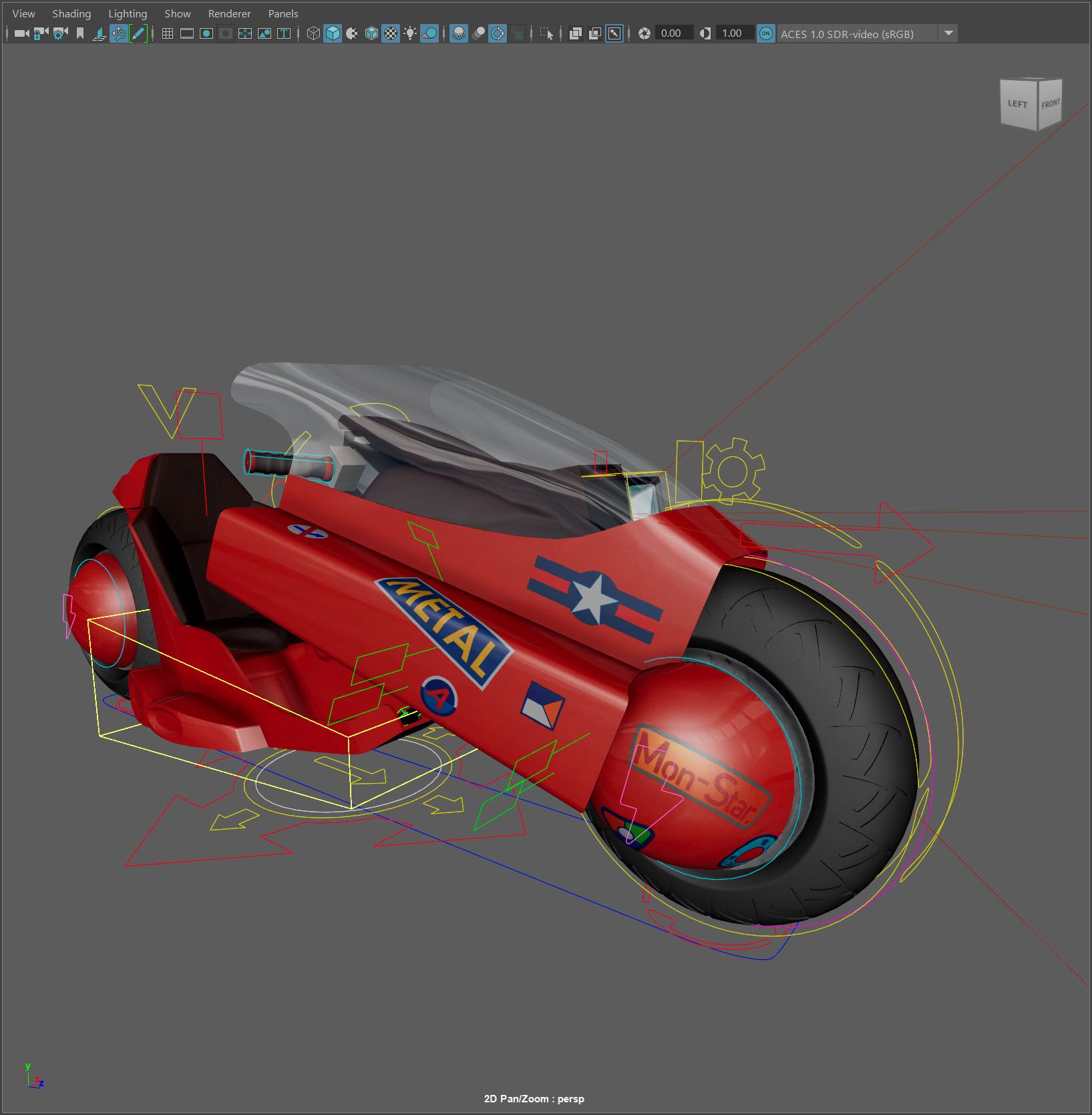Screen dimensions: 1092x1115
Task: Click the Lock Camera icon
Action: (x=41, y=33)
